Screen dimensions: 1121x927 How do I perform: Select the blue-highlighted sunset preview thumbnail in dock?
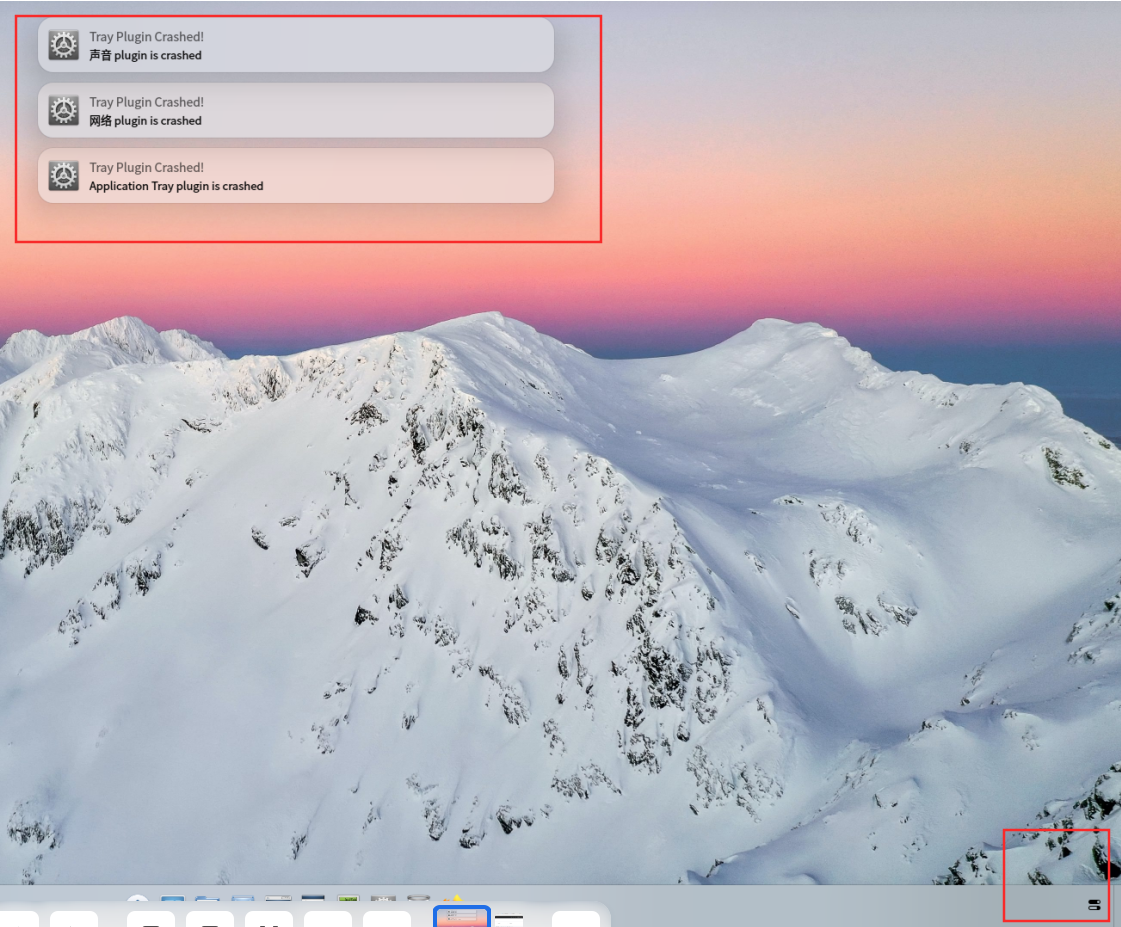tap(461, 916)
